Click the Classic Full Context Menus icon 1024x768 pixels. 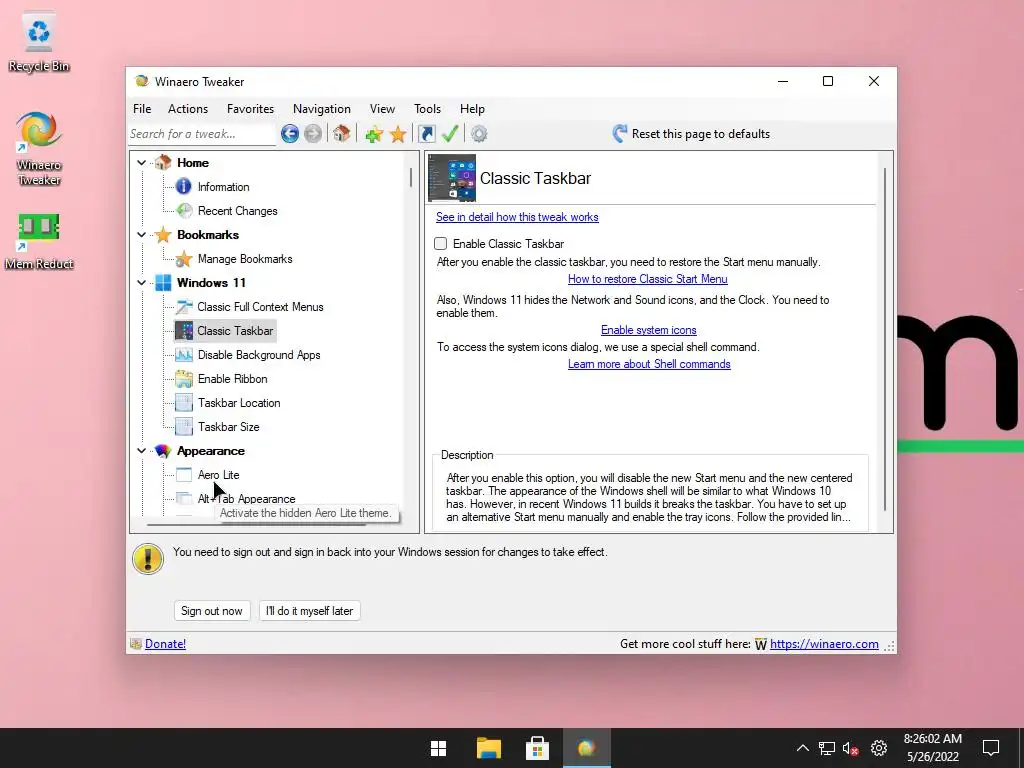coord(184,307)
